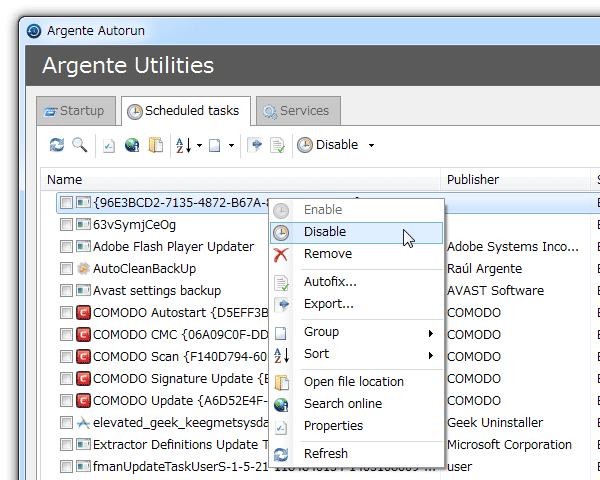Choose Open file location menu entry
Viewport: 600px width, 480px height.
[x=356, y=382]
